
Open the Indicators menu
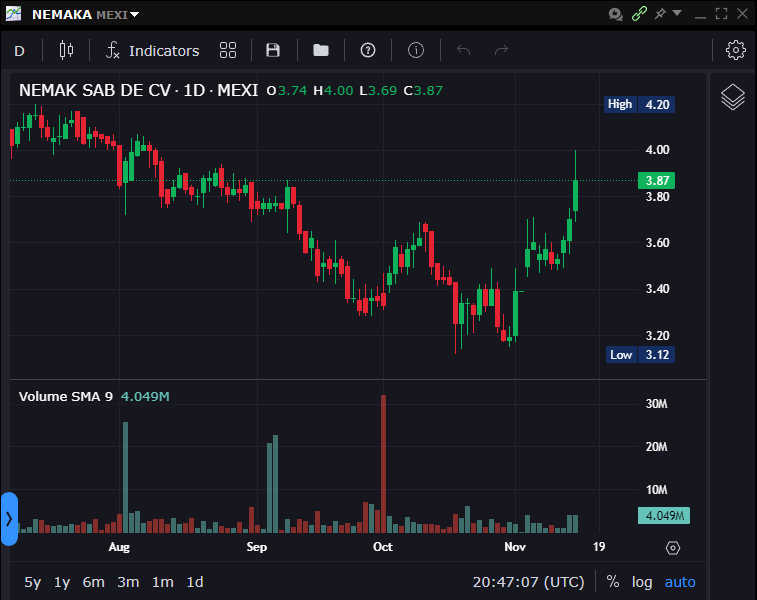coord(153,51)
